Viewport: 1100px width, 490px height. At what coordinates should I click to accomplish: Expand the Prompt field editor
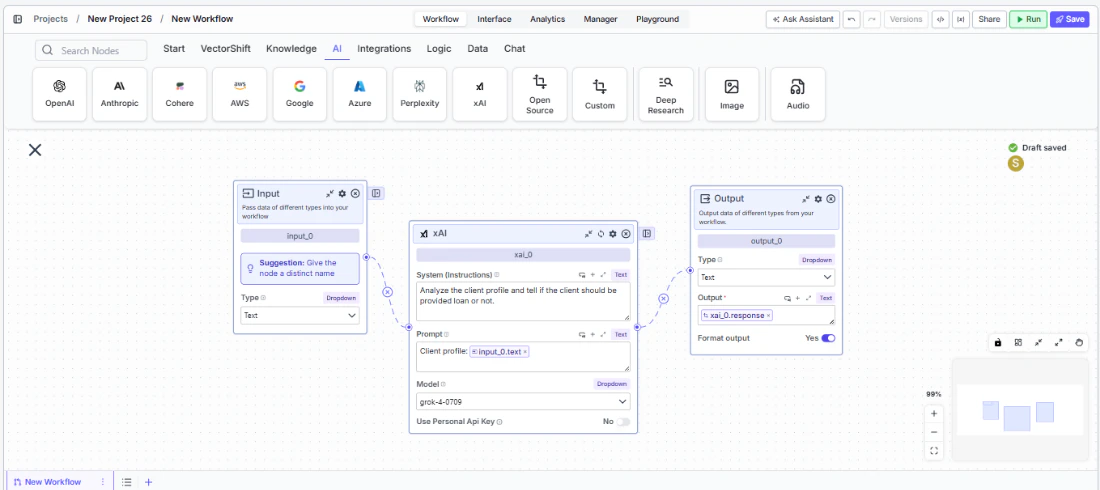[x=603, y=334]
